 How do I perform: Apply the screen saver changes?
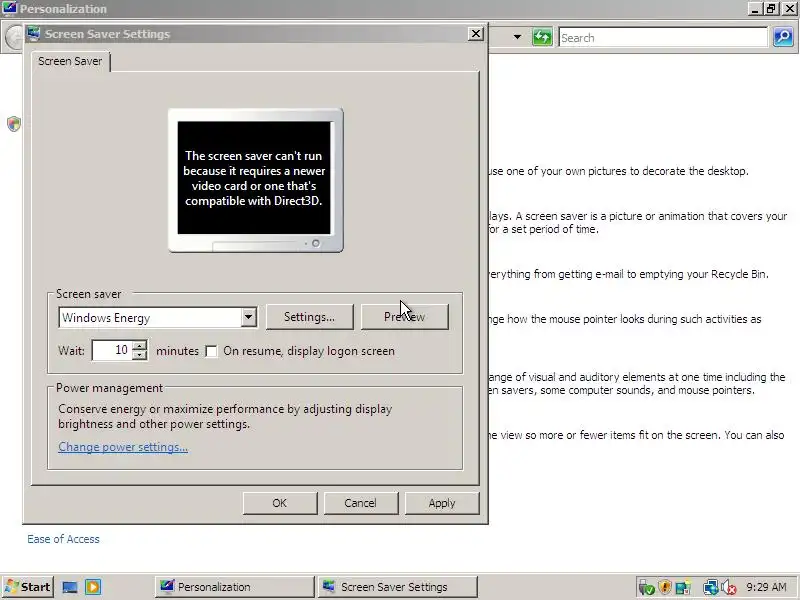coord(442,503)
